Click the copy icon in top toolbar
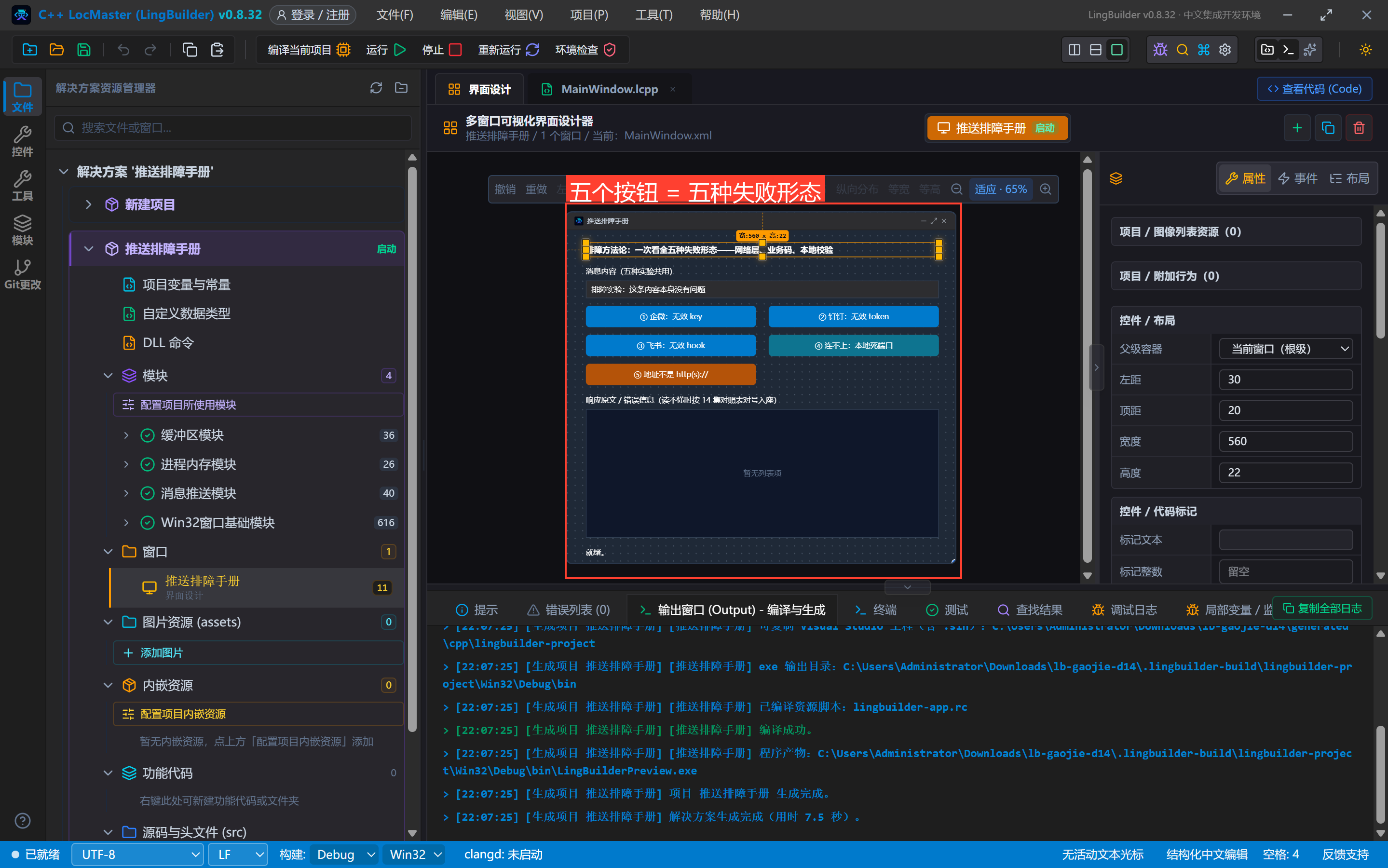Screen dimensions: 1388x868 tap(190, 50)
